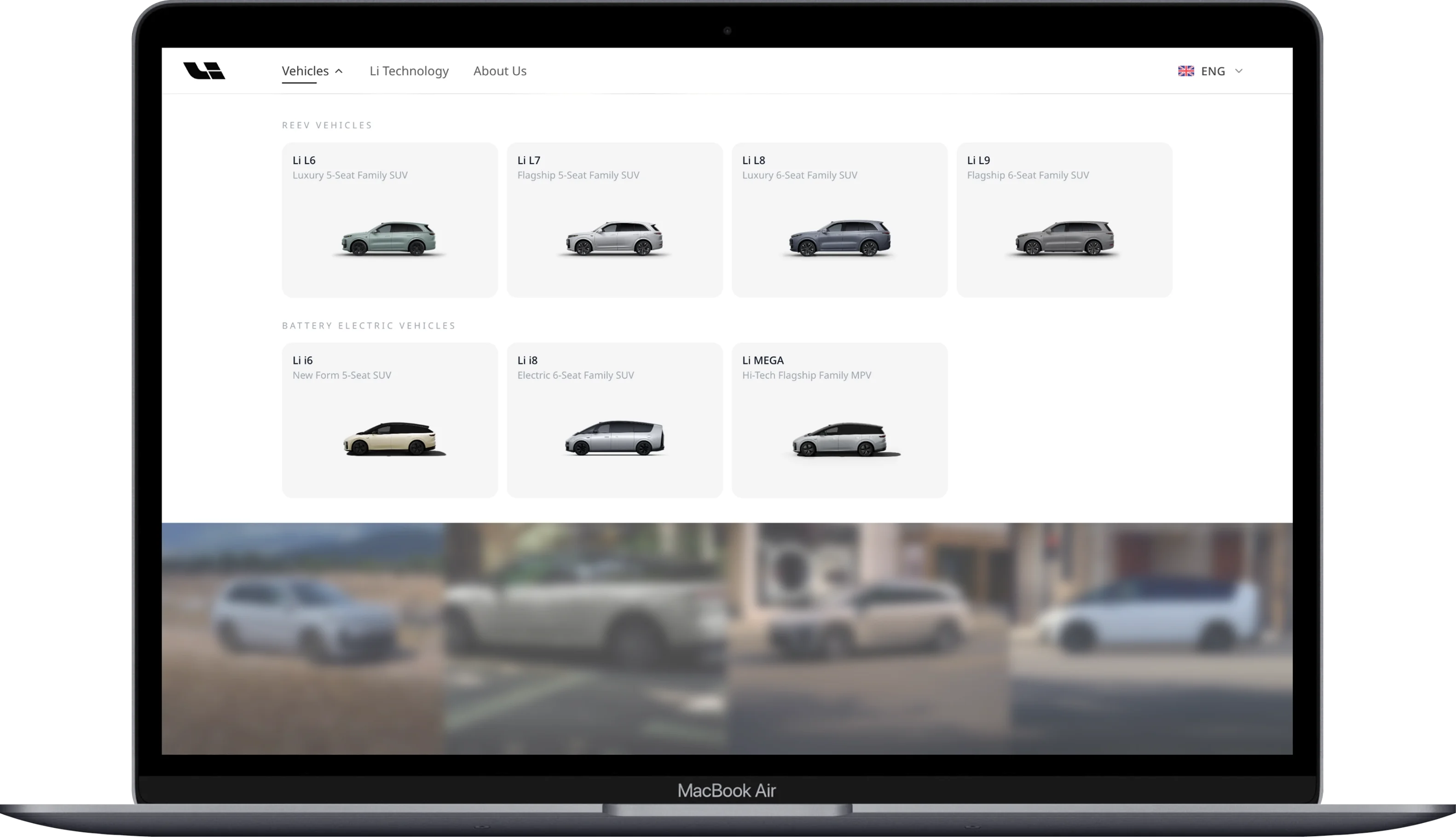Click the Li L9 car image
This screenshot has height=837, width=1456.
click(x=1064, y=238)
